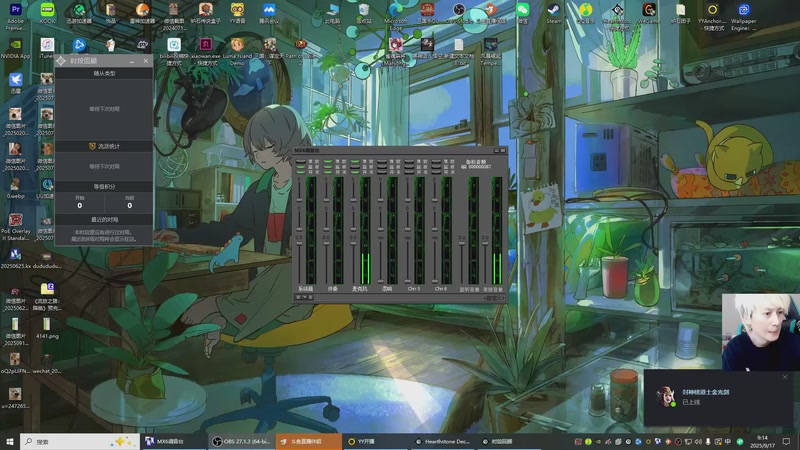Open the QQ音乐 desktop icon
800x450 pixels.
pyautogui.click(x=586, y=14)
